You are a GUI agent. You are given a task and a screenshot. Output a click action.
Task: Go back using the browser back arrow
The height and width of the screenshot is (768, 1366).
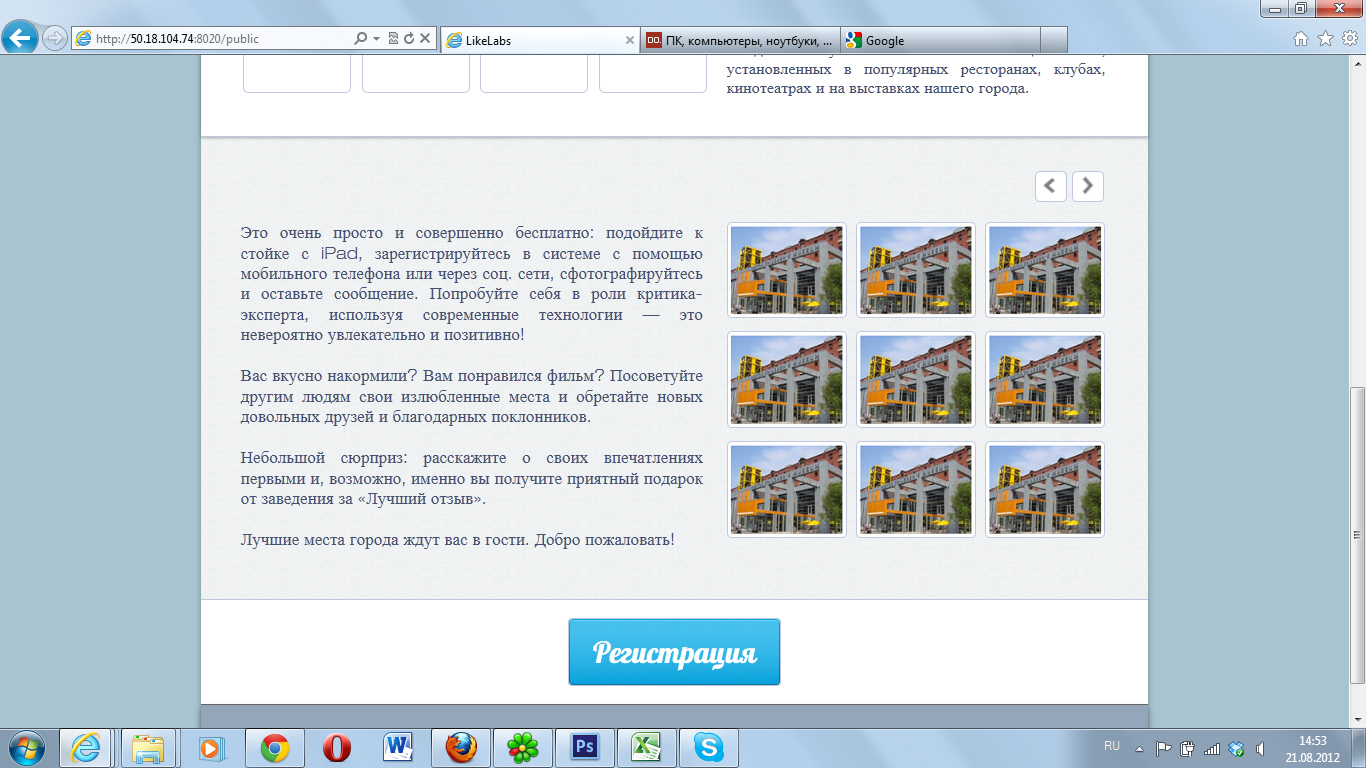pyautogui.click(x=21, y=39)
